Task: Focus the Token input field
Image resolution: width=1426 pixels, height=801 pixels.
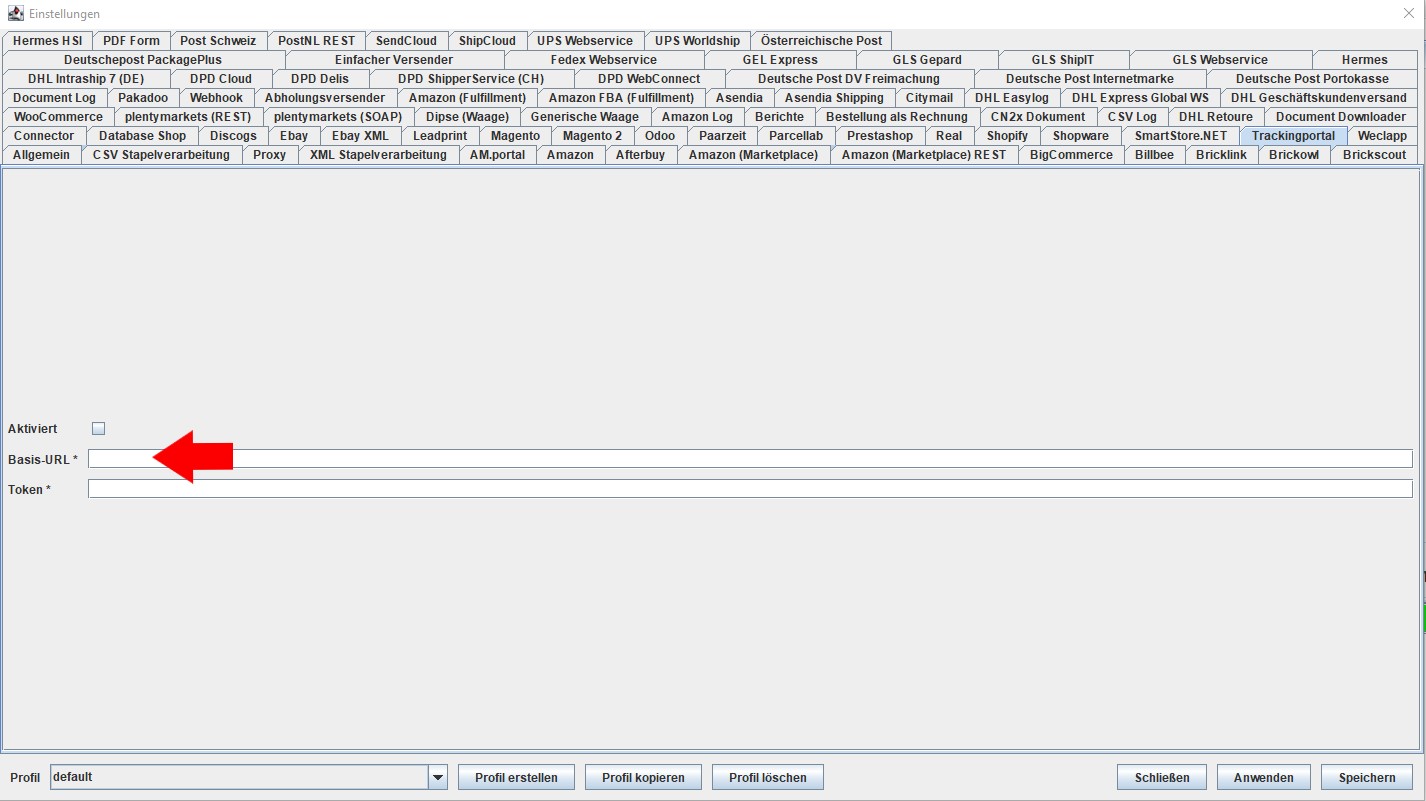Action: pos(750,488)
